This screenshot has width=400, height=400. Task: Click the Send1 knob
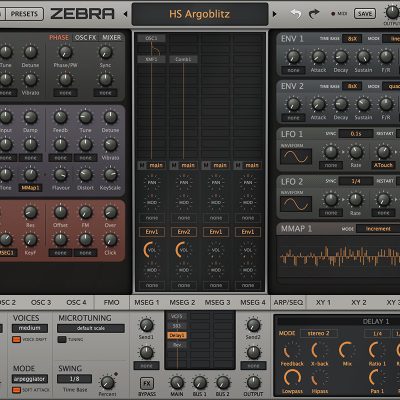coord(146,325)
